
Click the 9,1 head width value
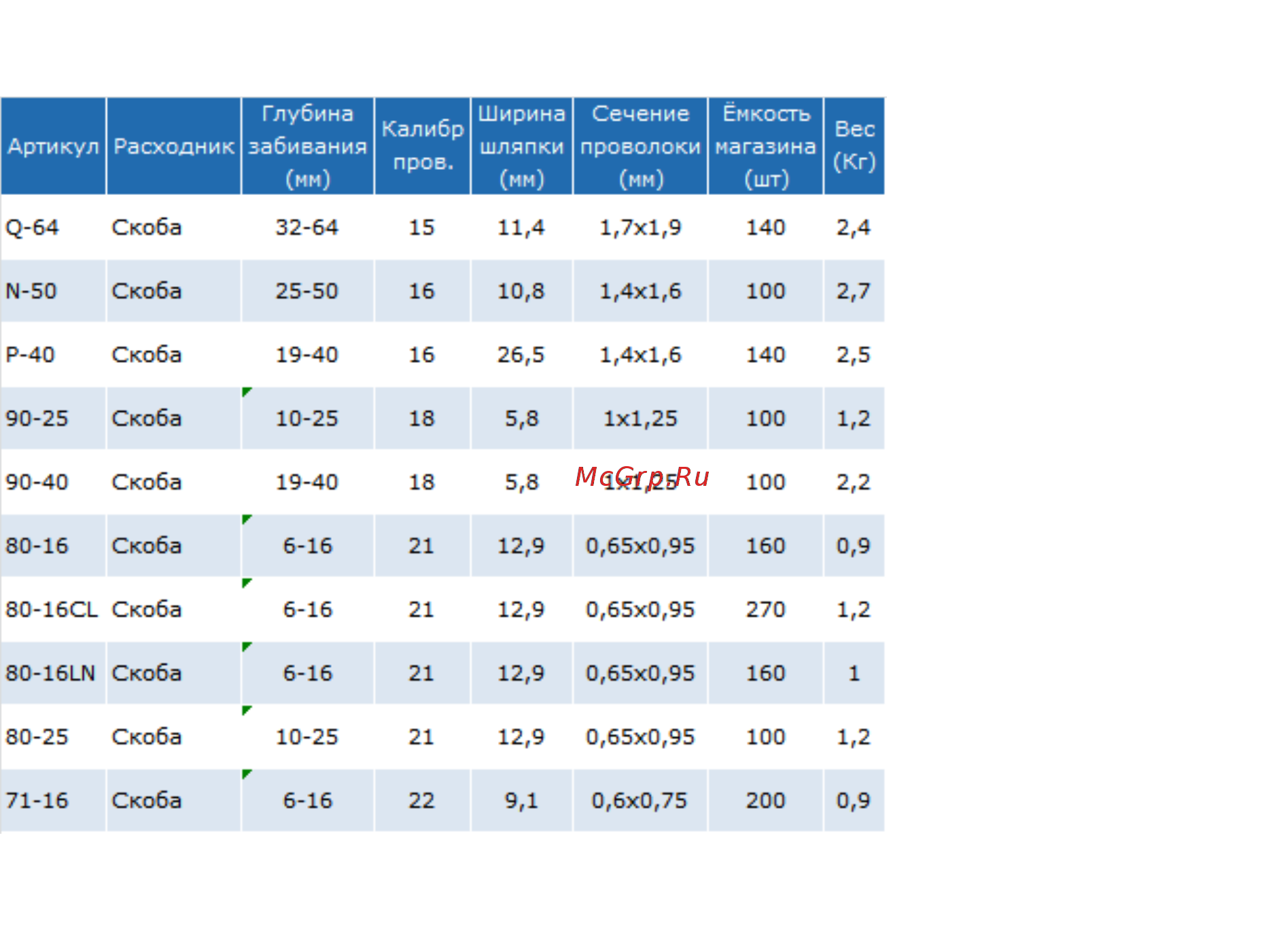click(521, 800)
